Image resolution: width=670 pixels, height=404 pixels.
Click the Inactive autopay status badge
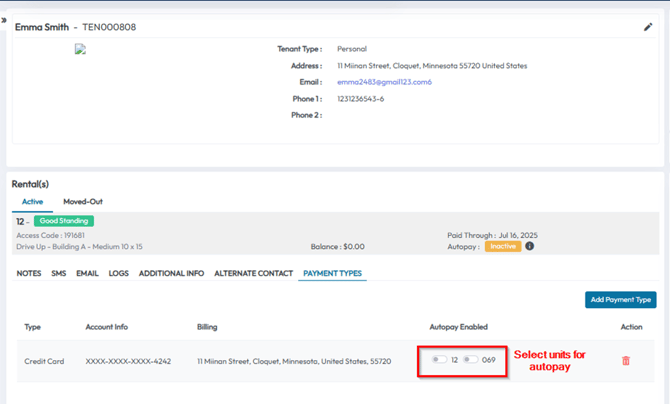pos(503,246)
